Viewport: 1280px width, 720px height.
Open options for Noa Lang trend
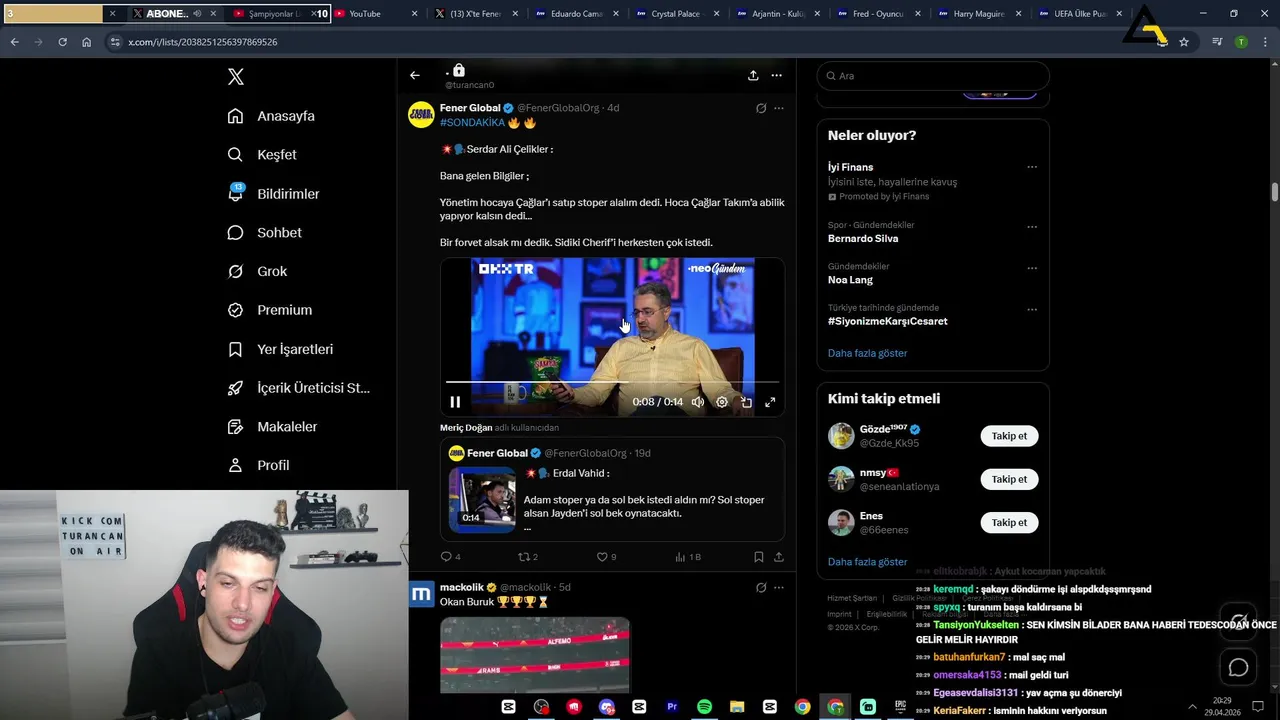[x=1032, y=268]
